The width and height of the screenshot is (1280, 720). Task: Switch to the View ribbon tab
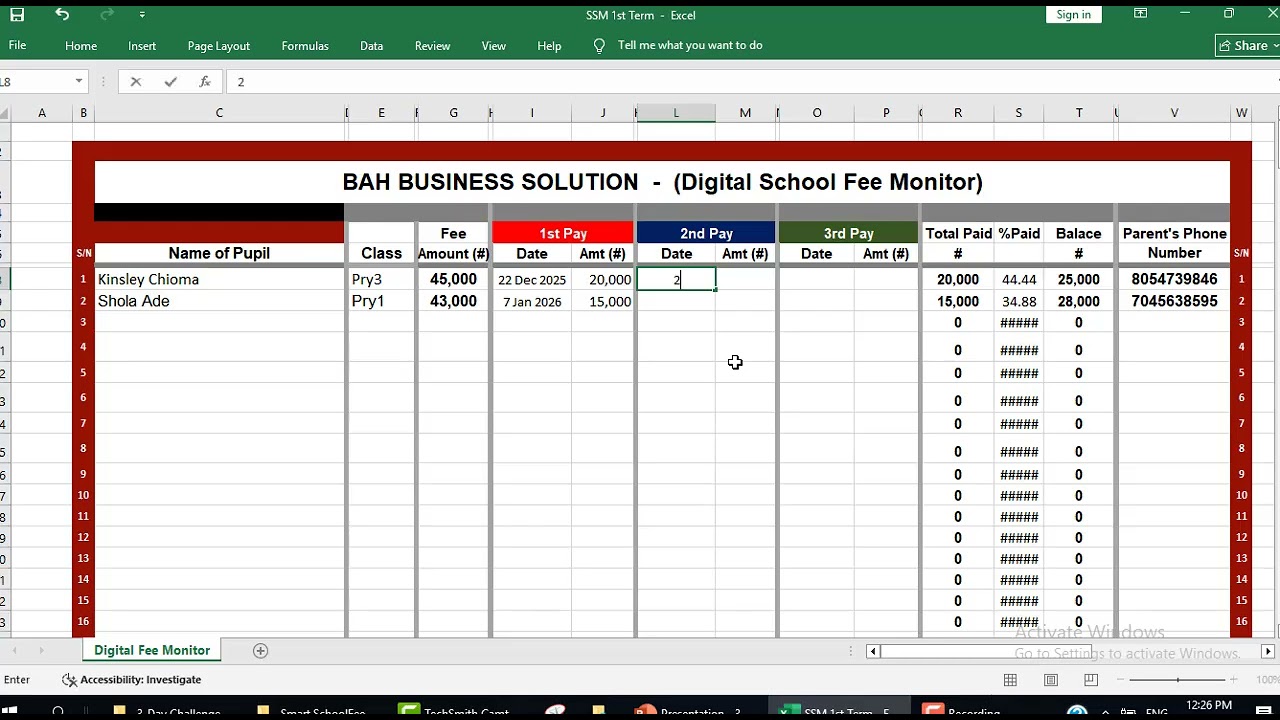pyautogui.click(x=493, y=46)
